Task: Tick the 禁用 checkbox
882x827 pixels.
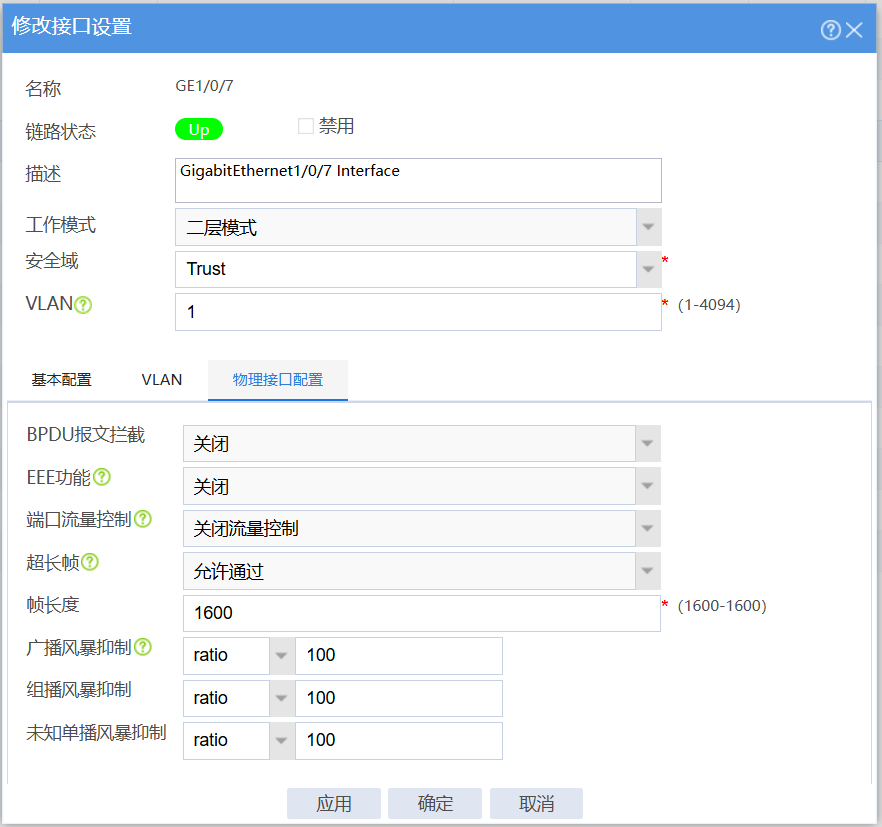Action: (305, 126)
